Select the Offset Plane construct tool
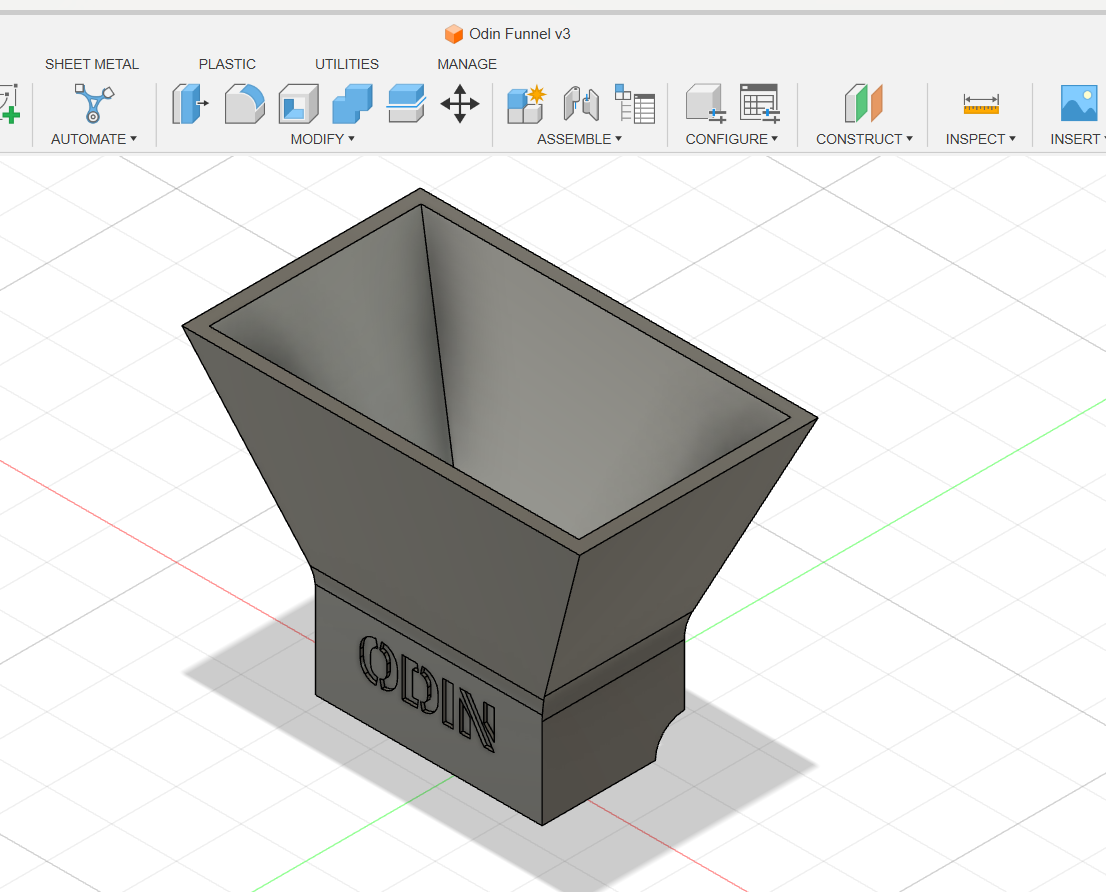This screenshot has height=892, width=1106. 863,104
